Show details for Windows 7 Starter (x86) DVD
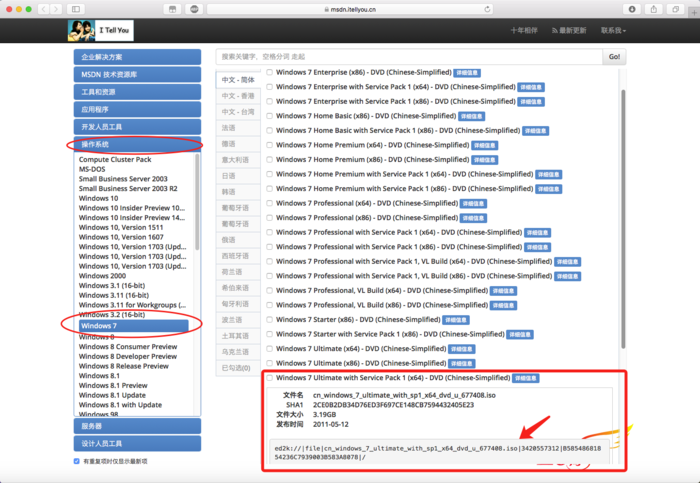The height and width of the screenshot is (483, 700). 456,320
